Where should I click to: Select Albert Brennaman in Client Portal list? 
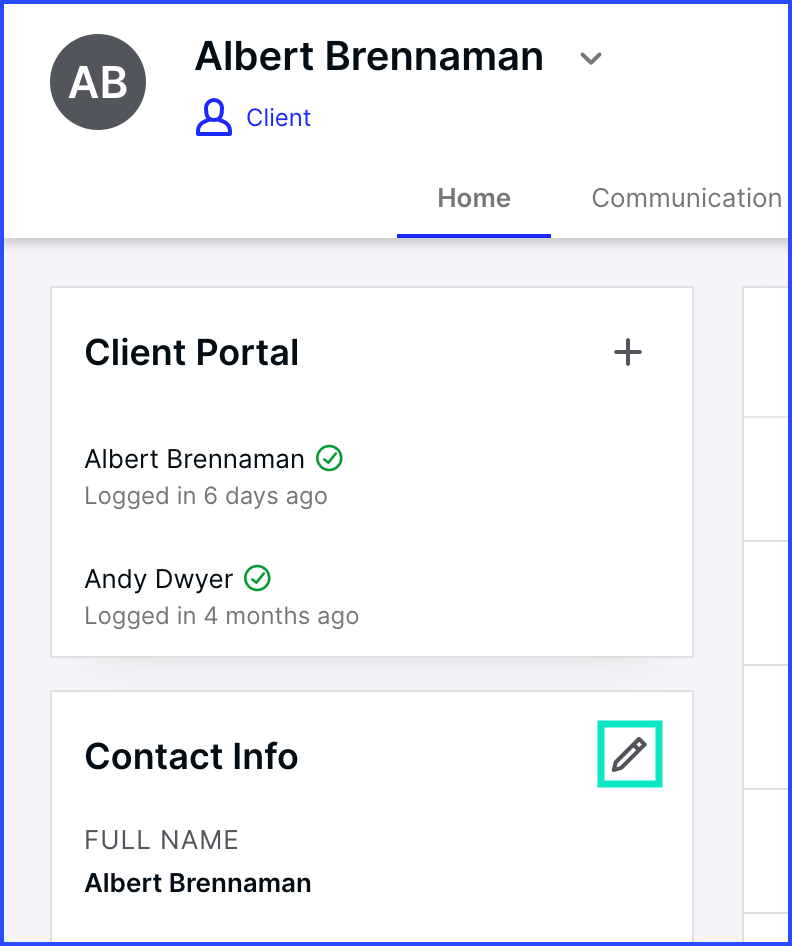[194, 459]
